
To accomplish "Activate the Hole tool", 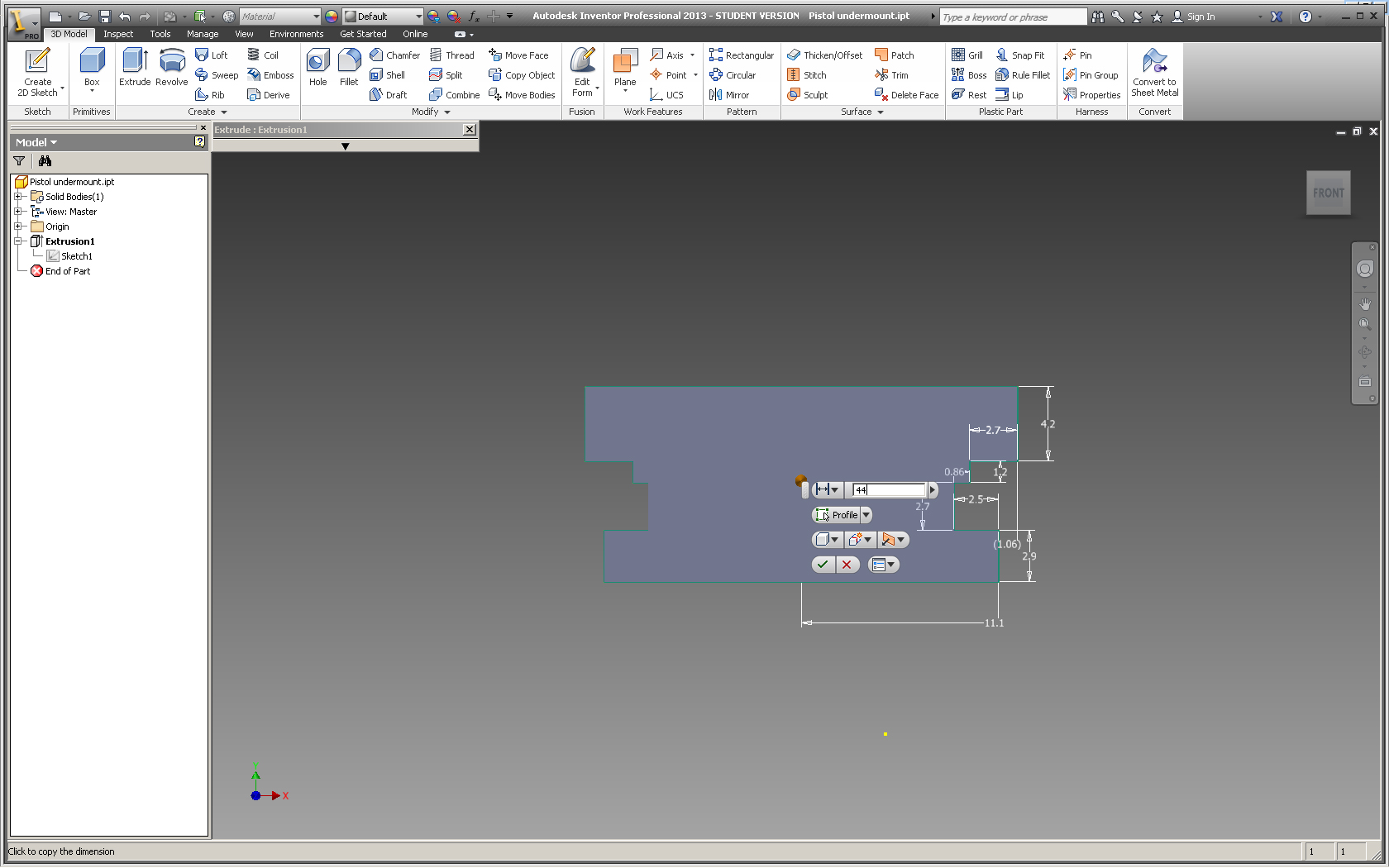I will coord(317,68).
